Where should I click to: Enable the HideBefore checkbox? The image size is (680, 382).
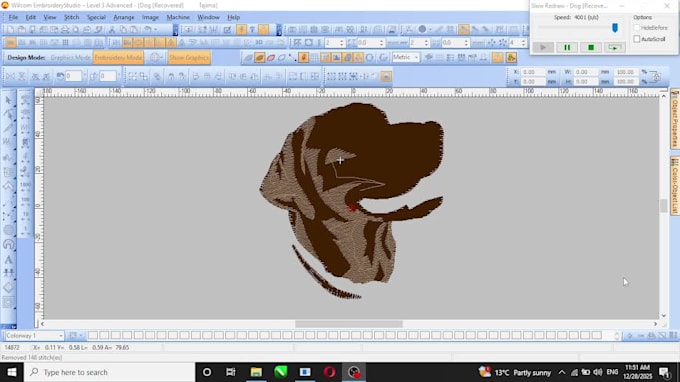click(637, 28)
